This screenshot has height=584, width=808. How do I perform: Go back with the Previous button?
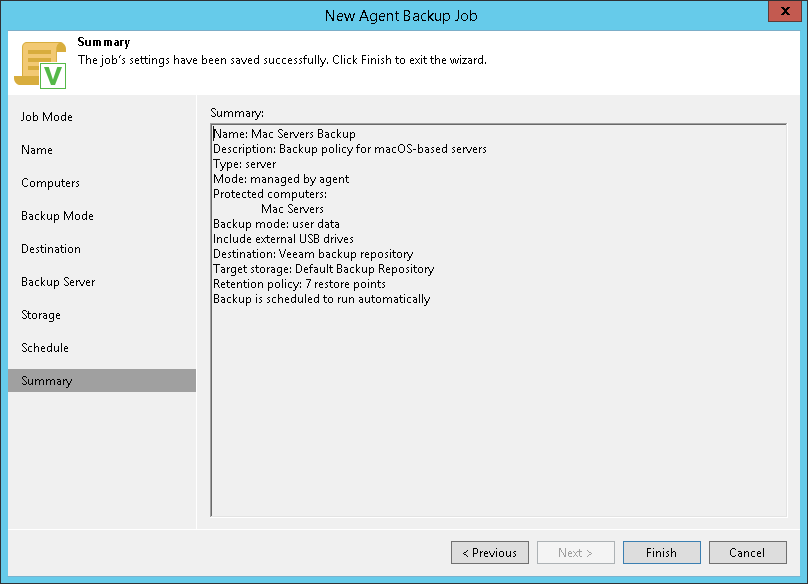click(x=490, y=553)
